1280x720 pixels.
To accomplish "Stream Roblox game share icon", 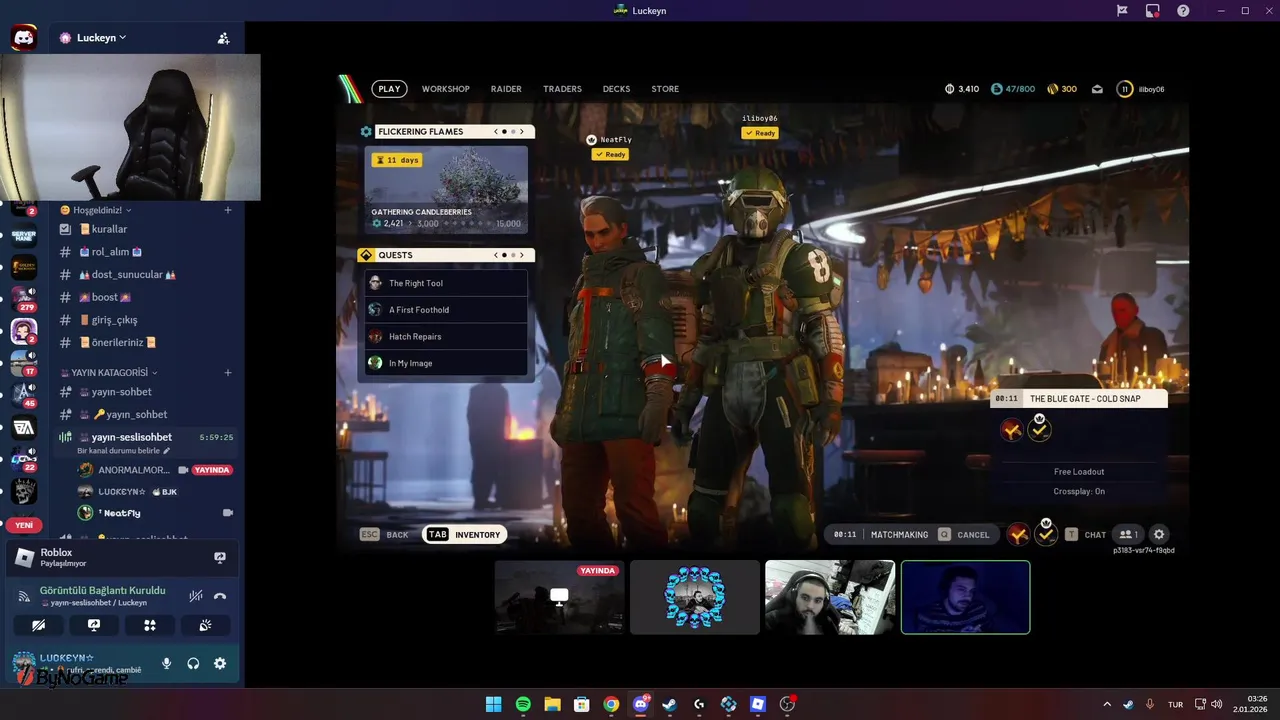I will [x=220, y=558].
